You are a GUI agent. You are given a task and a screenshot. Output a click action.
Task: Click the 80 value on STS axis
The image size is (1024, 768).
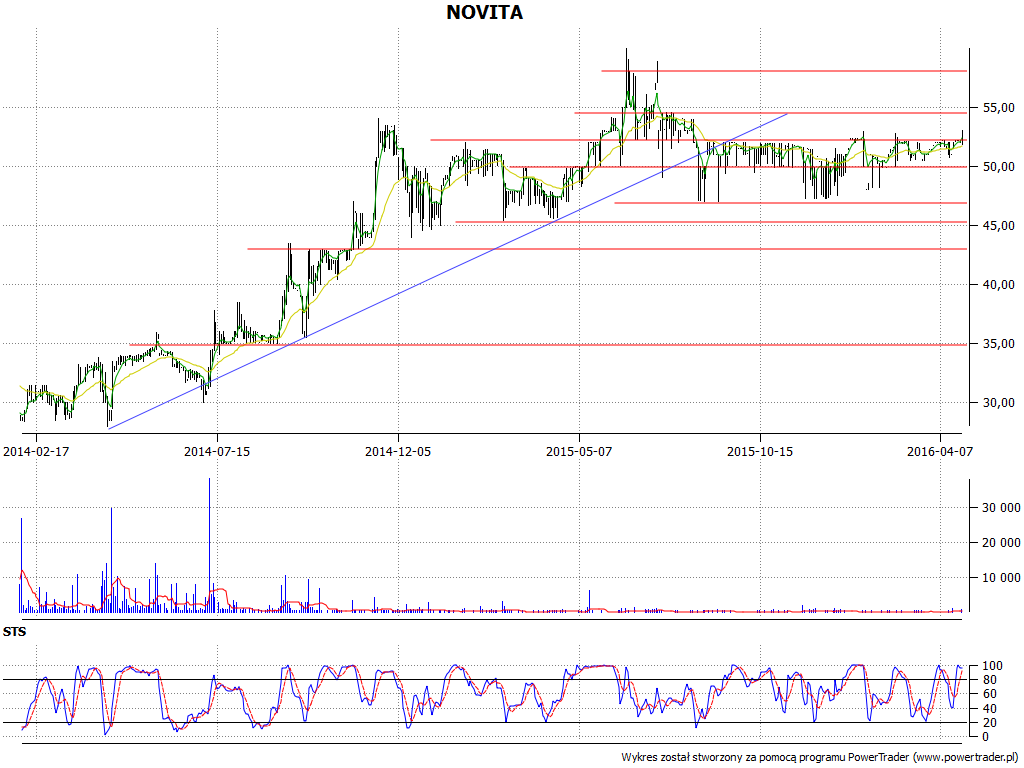point(989,680)
